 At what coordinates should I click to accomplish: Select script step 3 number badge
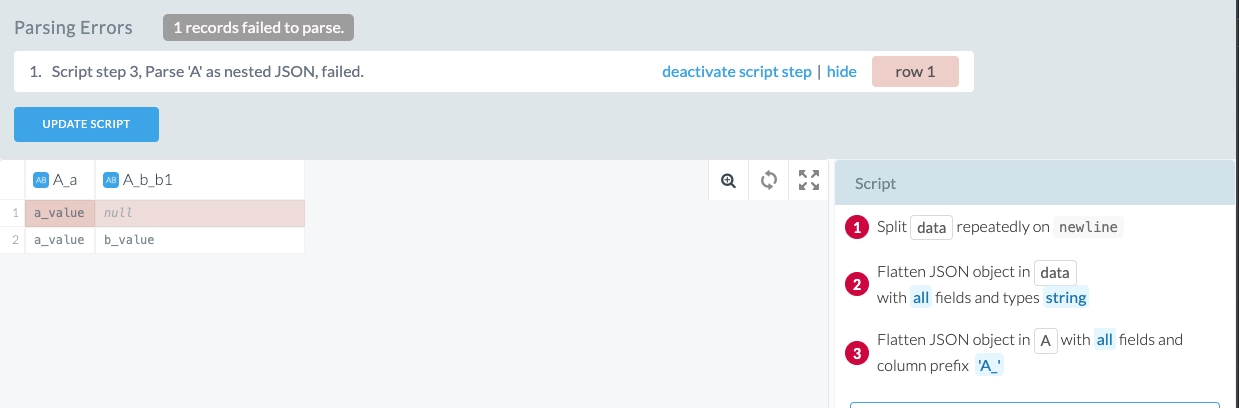(856, 353)
